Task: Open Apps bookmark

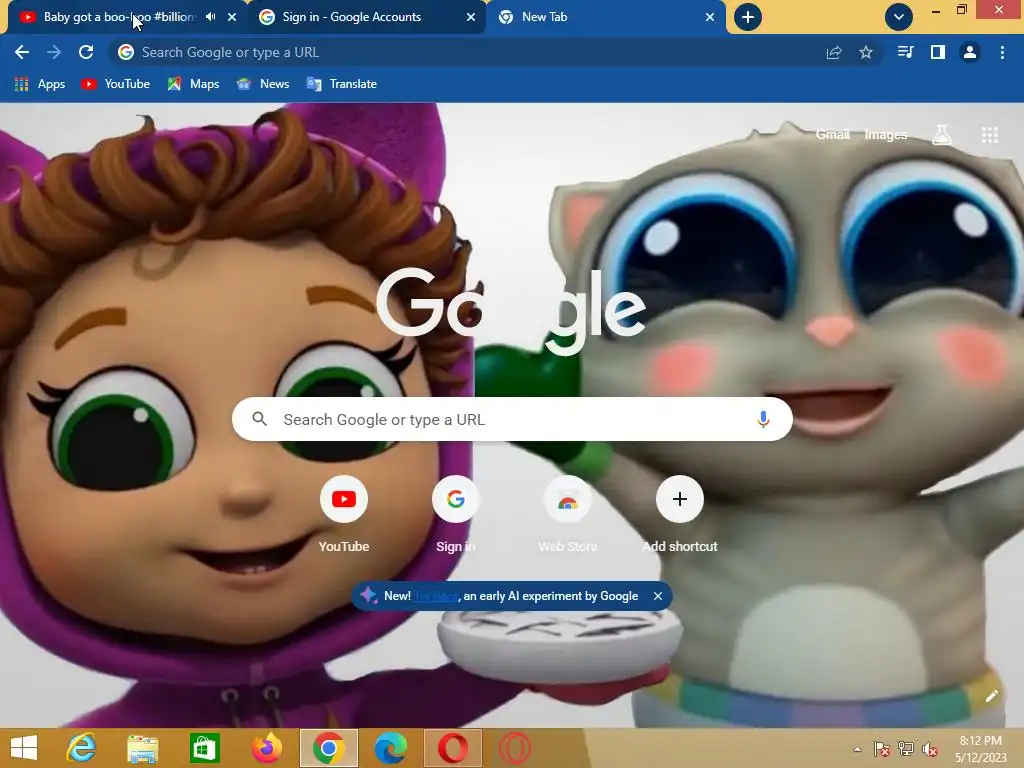Action: pyautogui.click(x=40, y=84)
